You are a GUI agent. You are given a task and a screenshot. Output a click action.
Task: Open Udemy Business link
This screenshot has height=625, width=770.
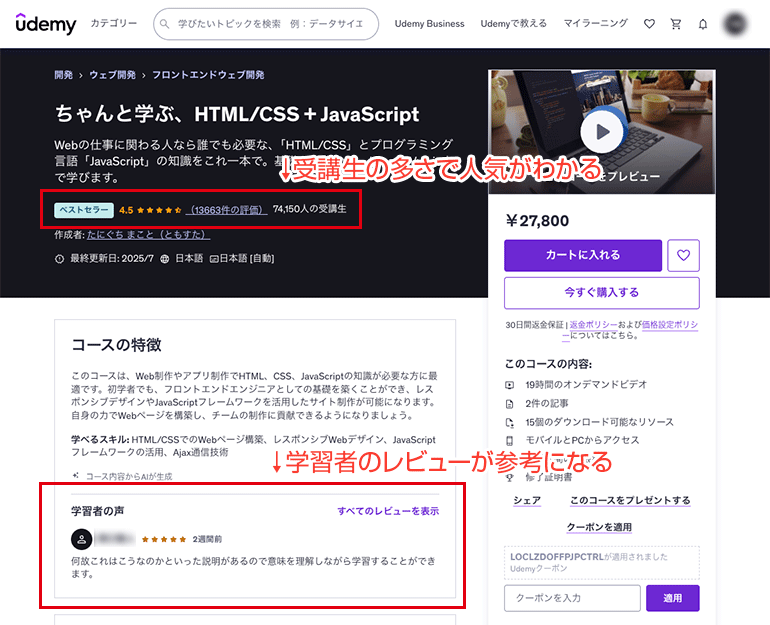point(429,24)
